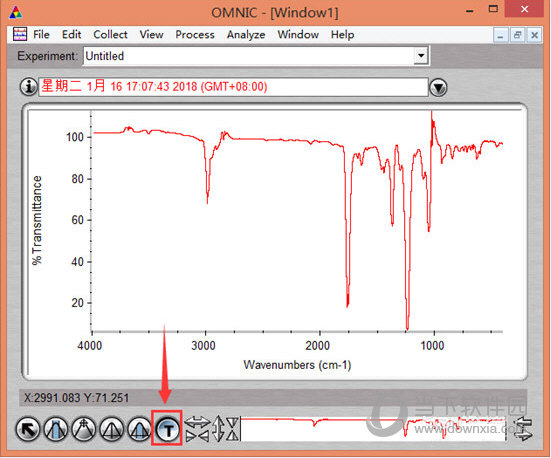The width and height of the screenshot is (551, 458).
Task: Choose the spectral cursor tool
Action: [84, 429]
